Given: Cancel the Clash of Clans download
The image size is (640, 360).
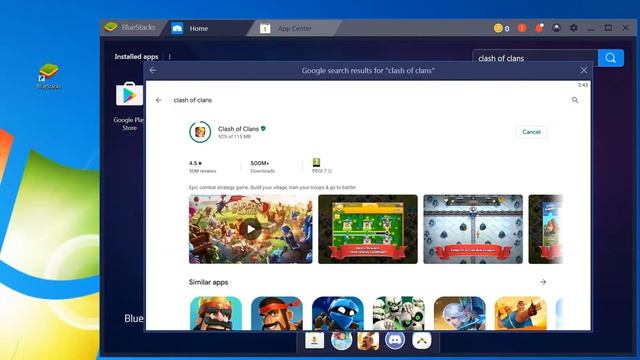Looking at the screenshot, I should [531, 132].
